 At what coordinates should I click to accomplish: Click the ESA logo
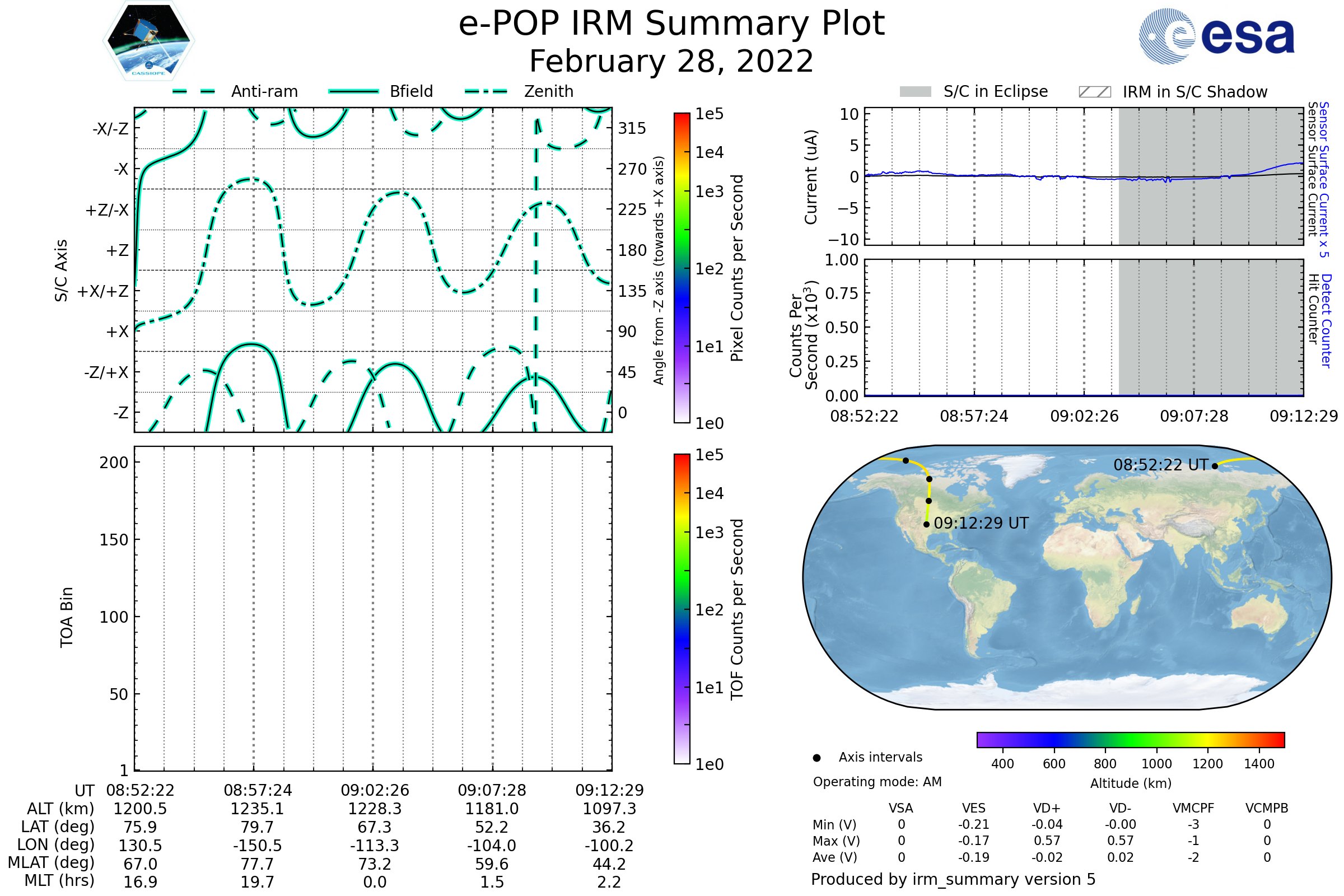pyautogui.click(x=1216, y=35)
